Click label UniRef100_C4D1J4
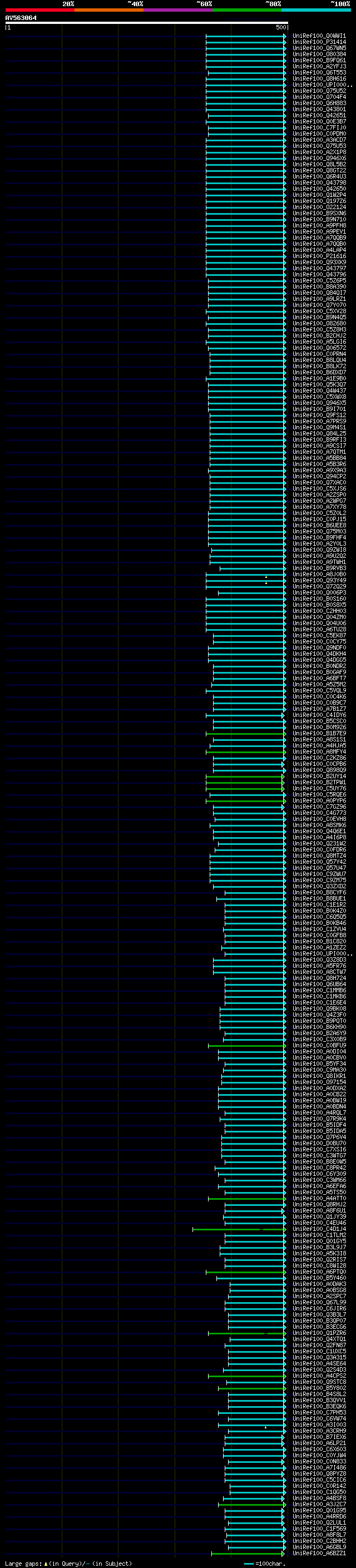 click(319, 1229)
